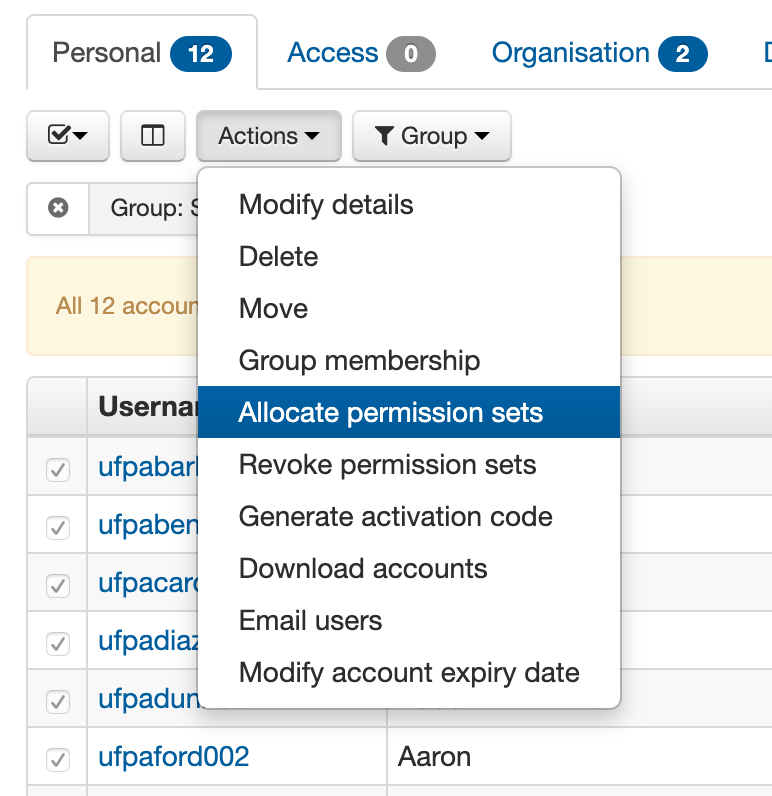Select Delete in the Actions menu
The image size is (772, 796).
click(x=279, y=257)
